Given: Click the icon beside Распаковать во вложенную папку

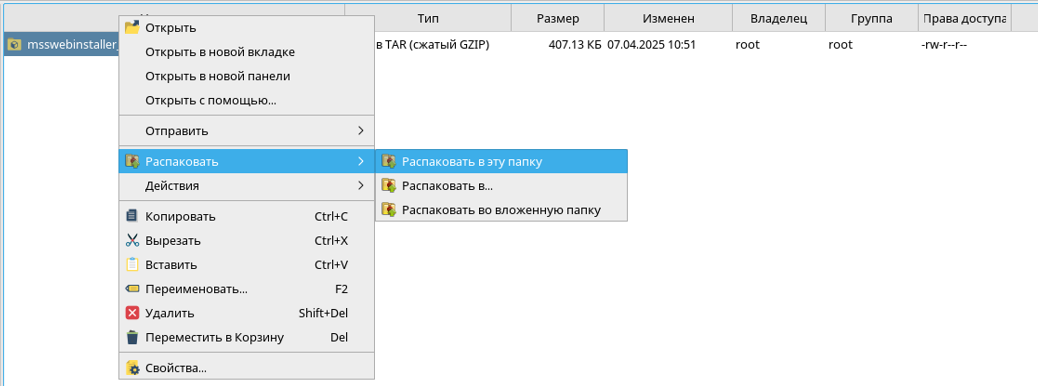Looking at the screenshot, I should 389,211.
